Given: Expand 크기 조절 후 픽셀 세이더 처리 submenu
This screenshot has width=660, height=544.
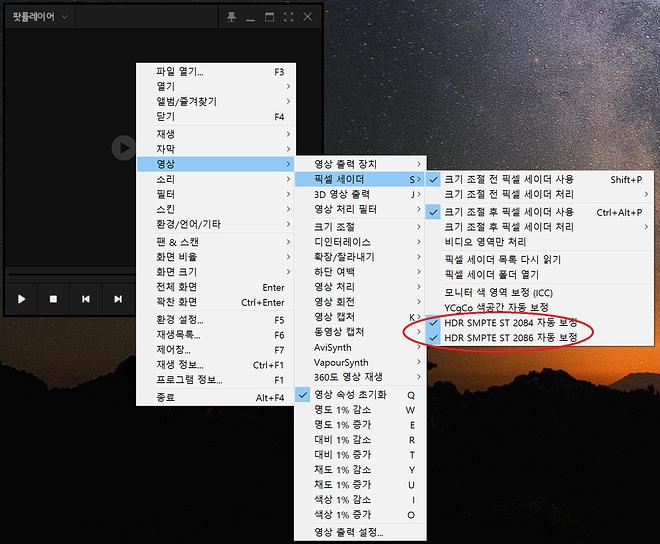Looking at the screenshot, I should [540, 227].
